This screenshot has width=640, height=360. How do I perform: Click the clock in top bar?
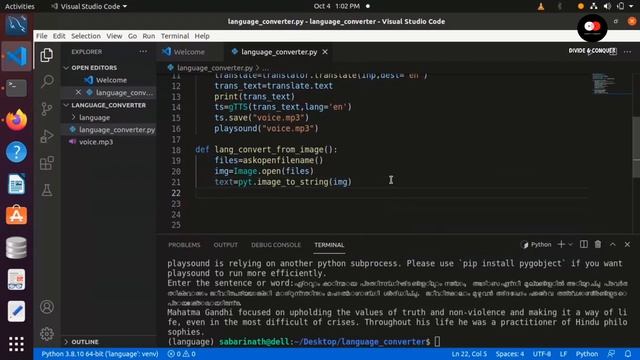coord(337,6)
